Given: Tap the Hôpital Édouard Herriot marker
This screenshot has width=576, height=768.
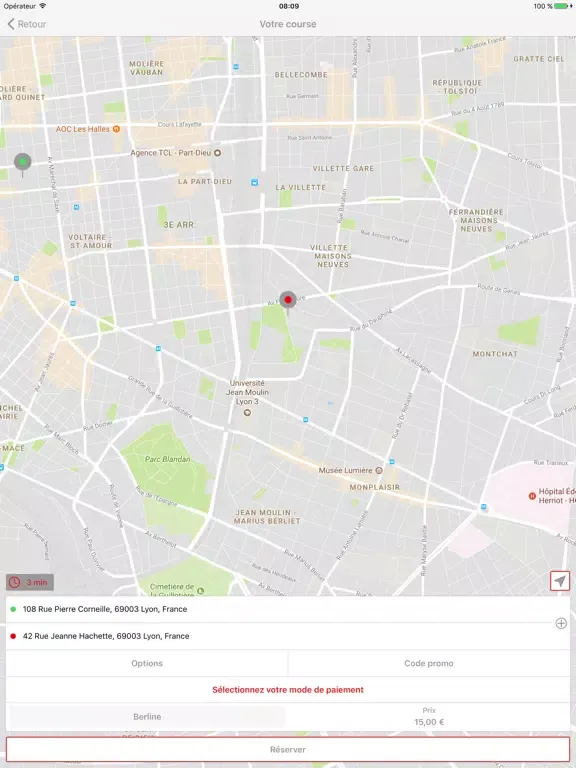Looking at the screenshot, I should [x=532, y=496].
